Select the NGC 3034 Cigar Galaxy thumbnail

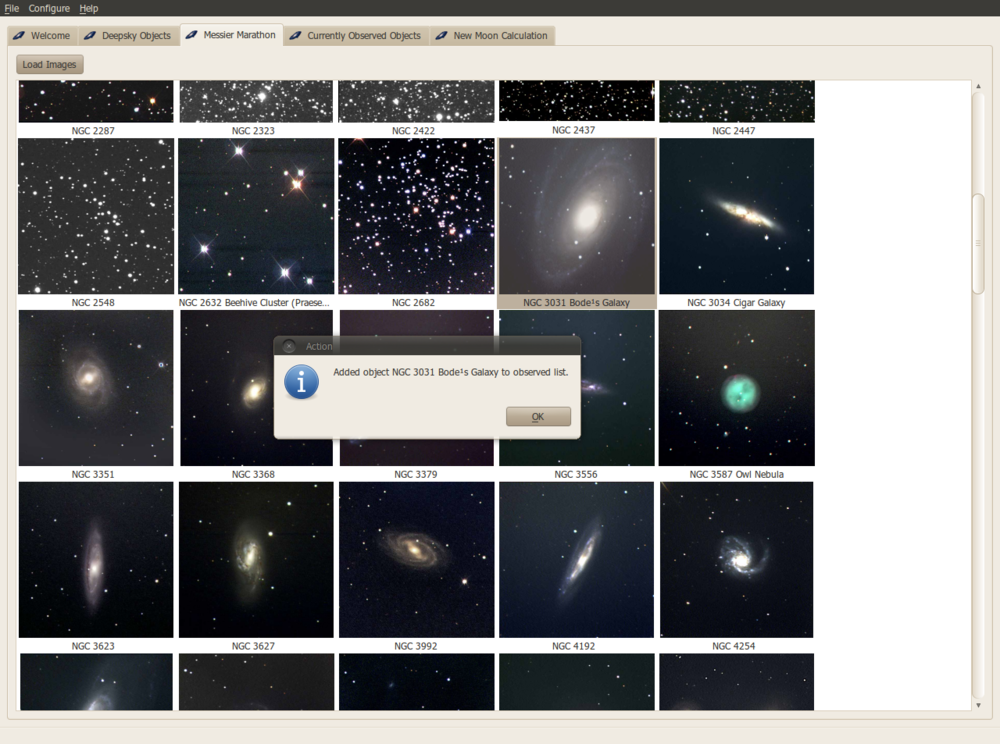point(736,216)
